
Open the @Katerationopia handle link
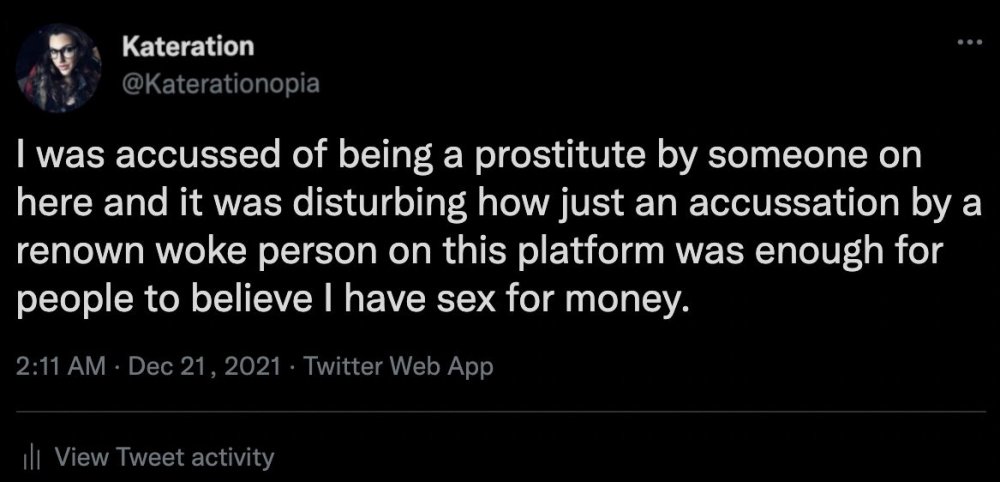220,83
